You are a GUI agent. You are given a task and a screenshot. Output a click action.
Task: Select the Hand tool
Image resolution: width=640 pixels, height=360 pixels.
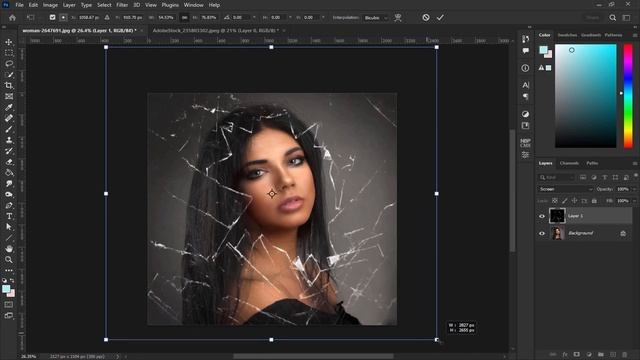coord(9,249)
